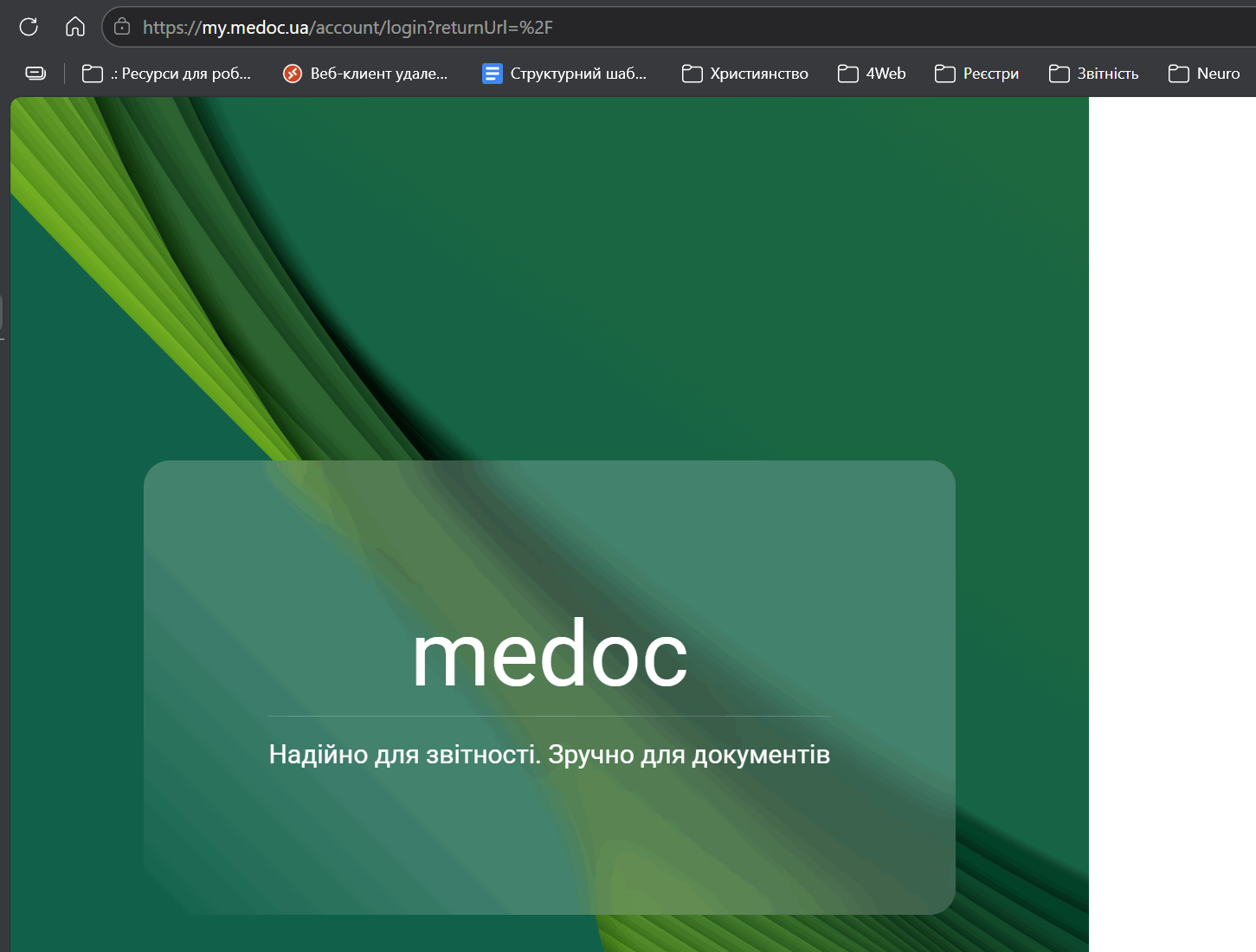The height and width of the screenshot is (952, 1256).
Task: Open the 'Ресурси для роб...' bookmark folder
Action: 166,74
